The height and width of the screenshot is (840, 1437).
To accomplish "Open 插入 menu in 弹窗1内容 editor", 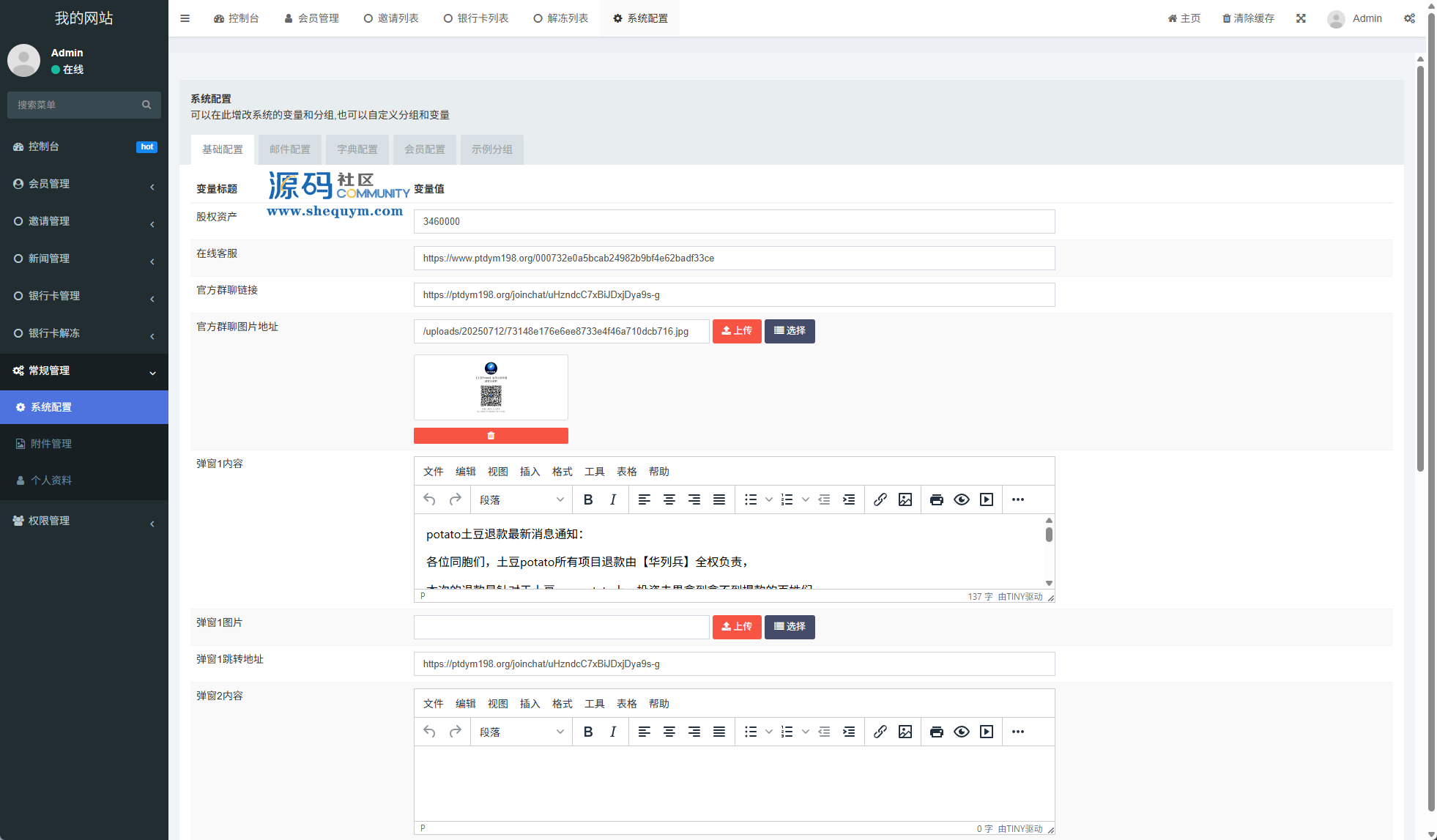I will (x=530, y=472).
